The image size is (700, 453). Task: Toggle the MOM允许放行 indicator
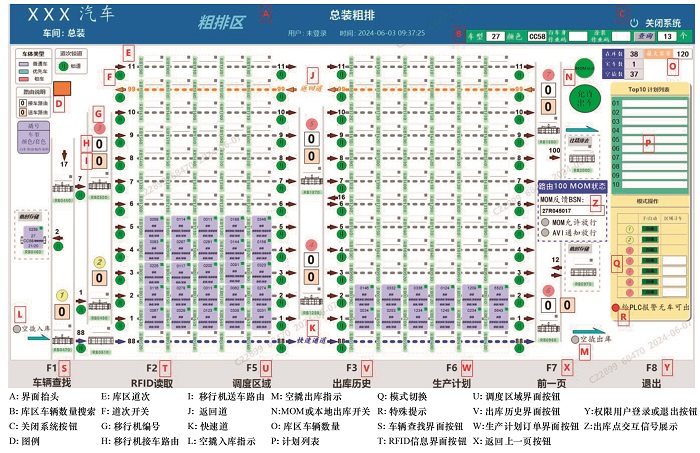tap(545, 222)
